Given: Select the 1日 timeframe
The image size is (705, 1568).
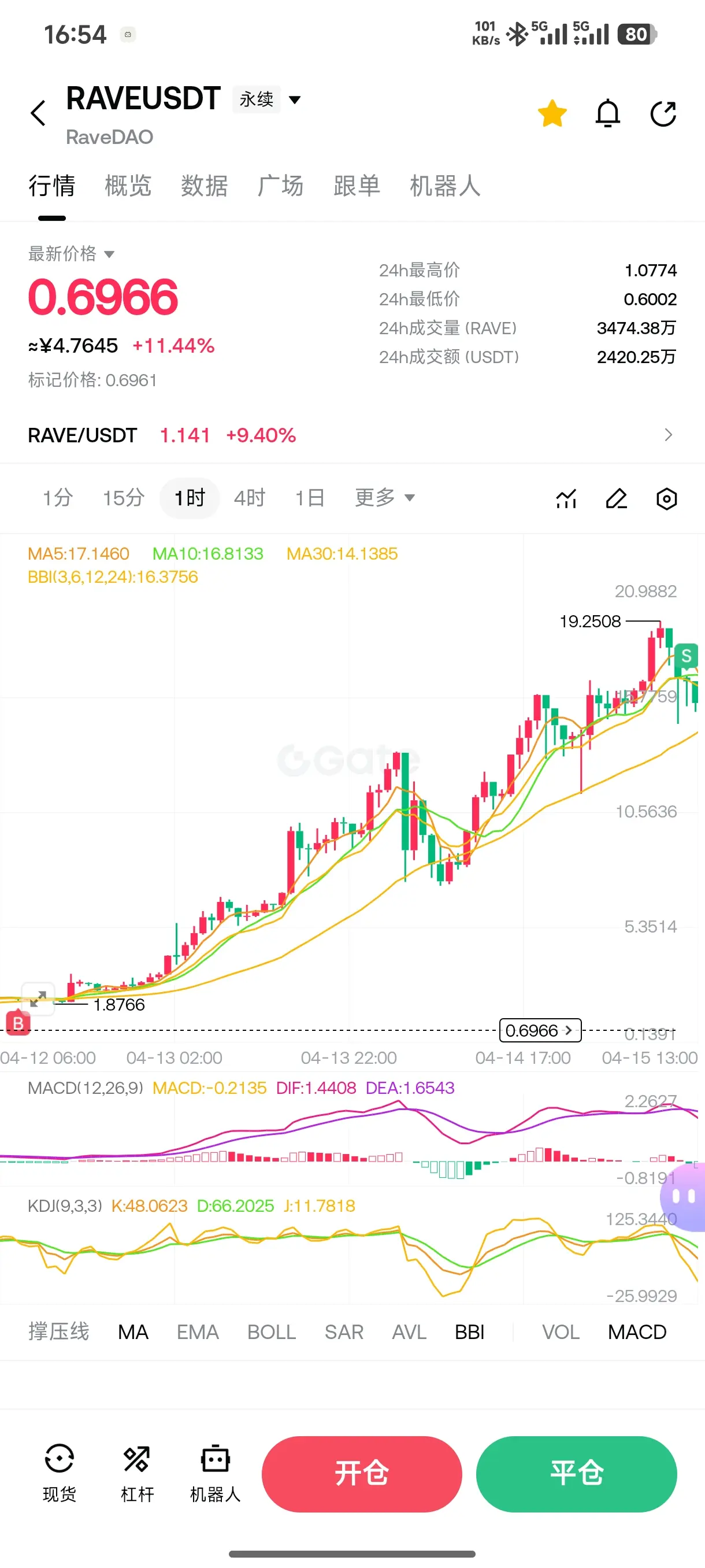Looking at the screenshot, I should pos(310,498).
